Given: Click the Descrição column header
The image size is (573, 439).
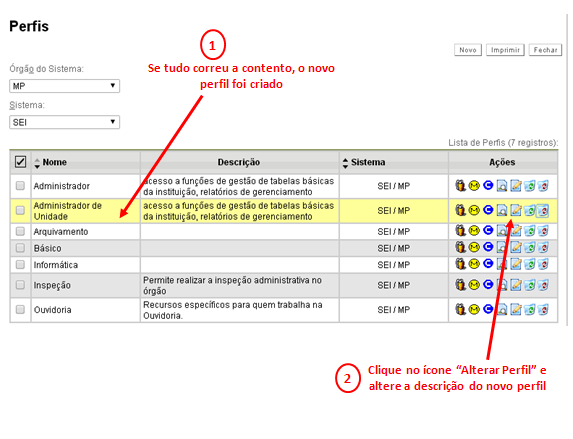Looking at the screenshot, I should tap(239, 162).
